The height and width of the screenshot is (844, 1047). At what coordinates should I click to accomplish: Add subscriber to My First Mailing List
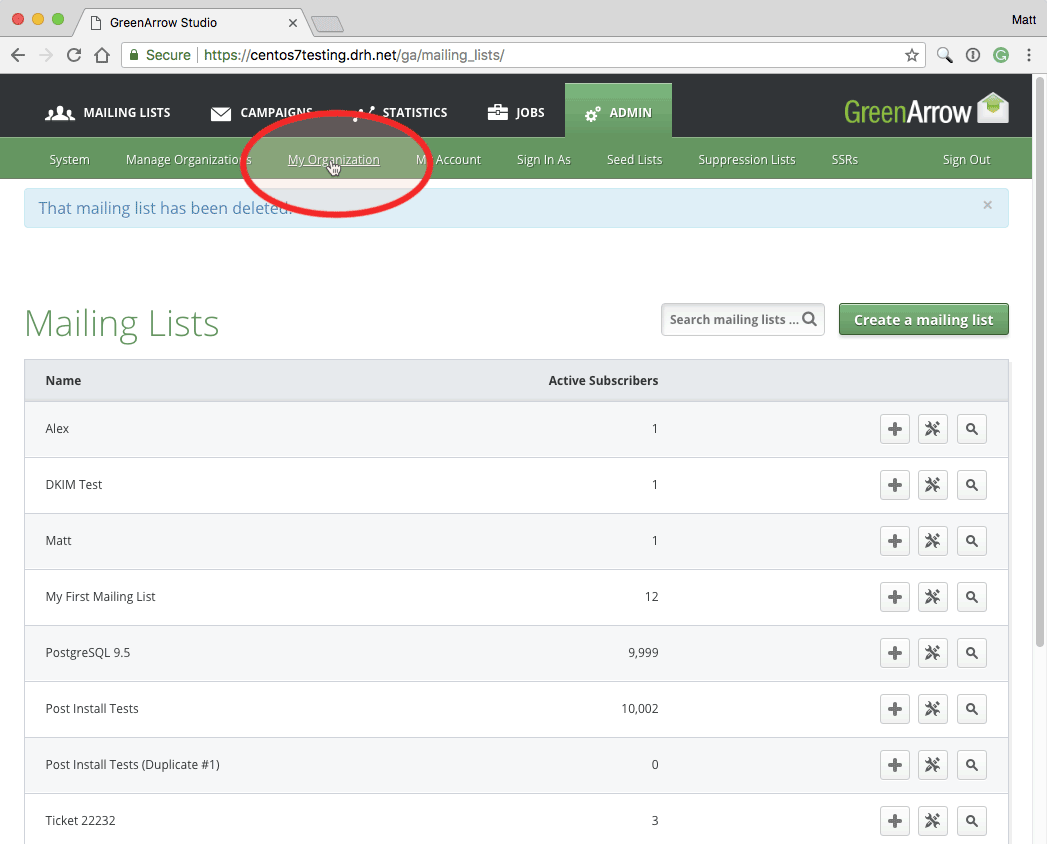pos(895,597)
